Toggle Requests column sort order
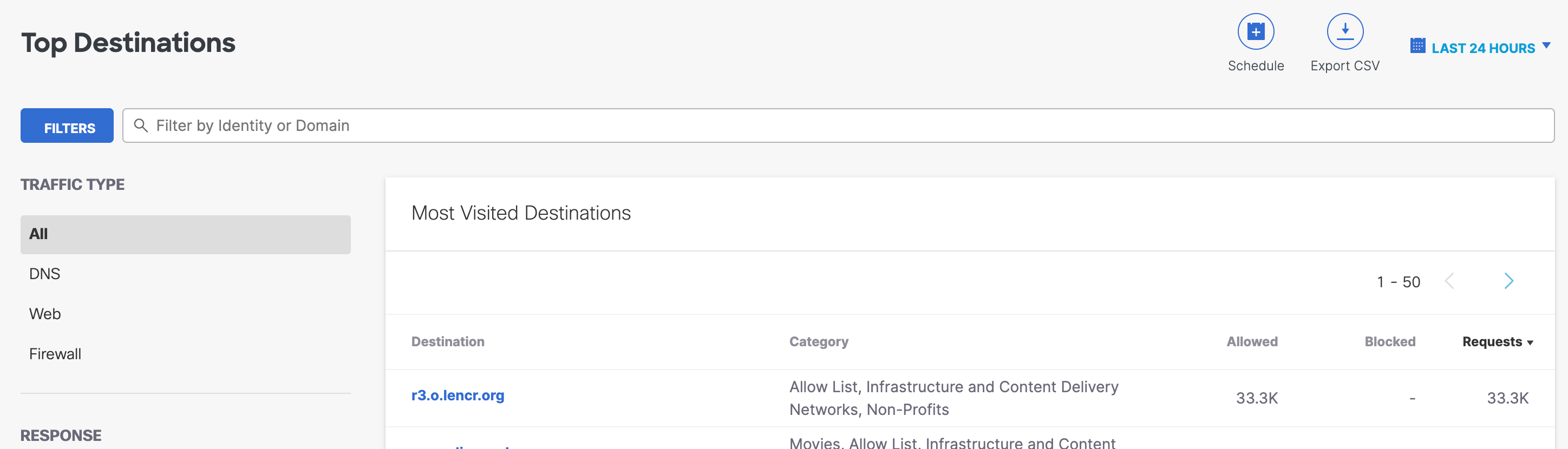The height and width of the screenshot is (449, 1568). pyautogui.click(x=1498, y=342)
